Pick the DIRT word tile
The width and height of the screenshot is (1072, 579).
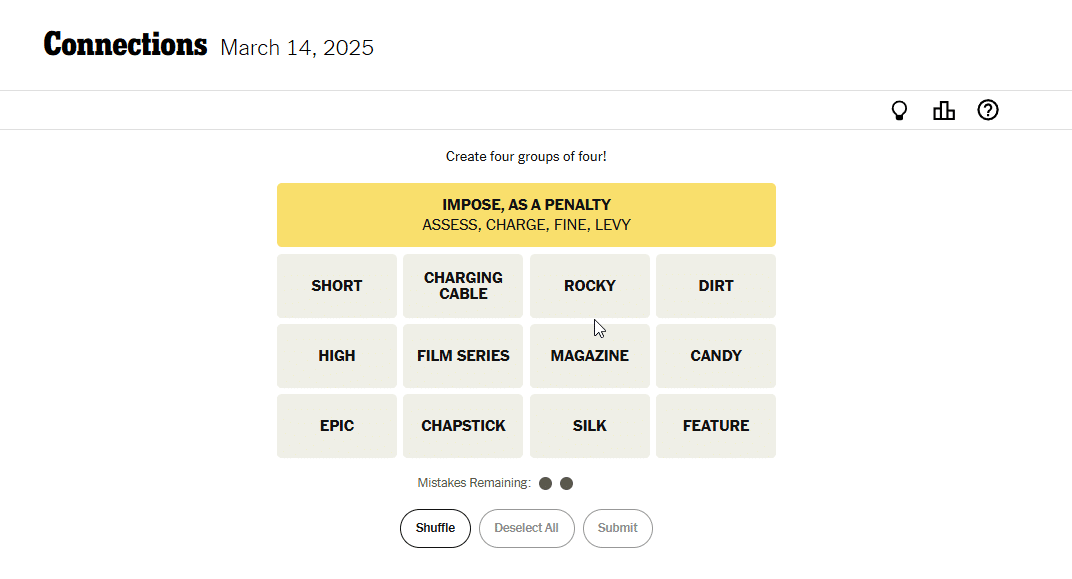pyautogui.click(x=716, y=286)
